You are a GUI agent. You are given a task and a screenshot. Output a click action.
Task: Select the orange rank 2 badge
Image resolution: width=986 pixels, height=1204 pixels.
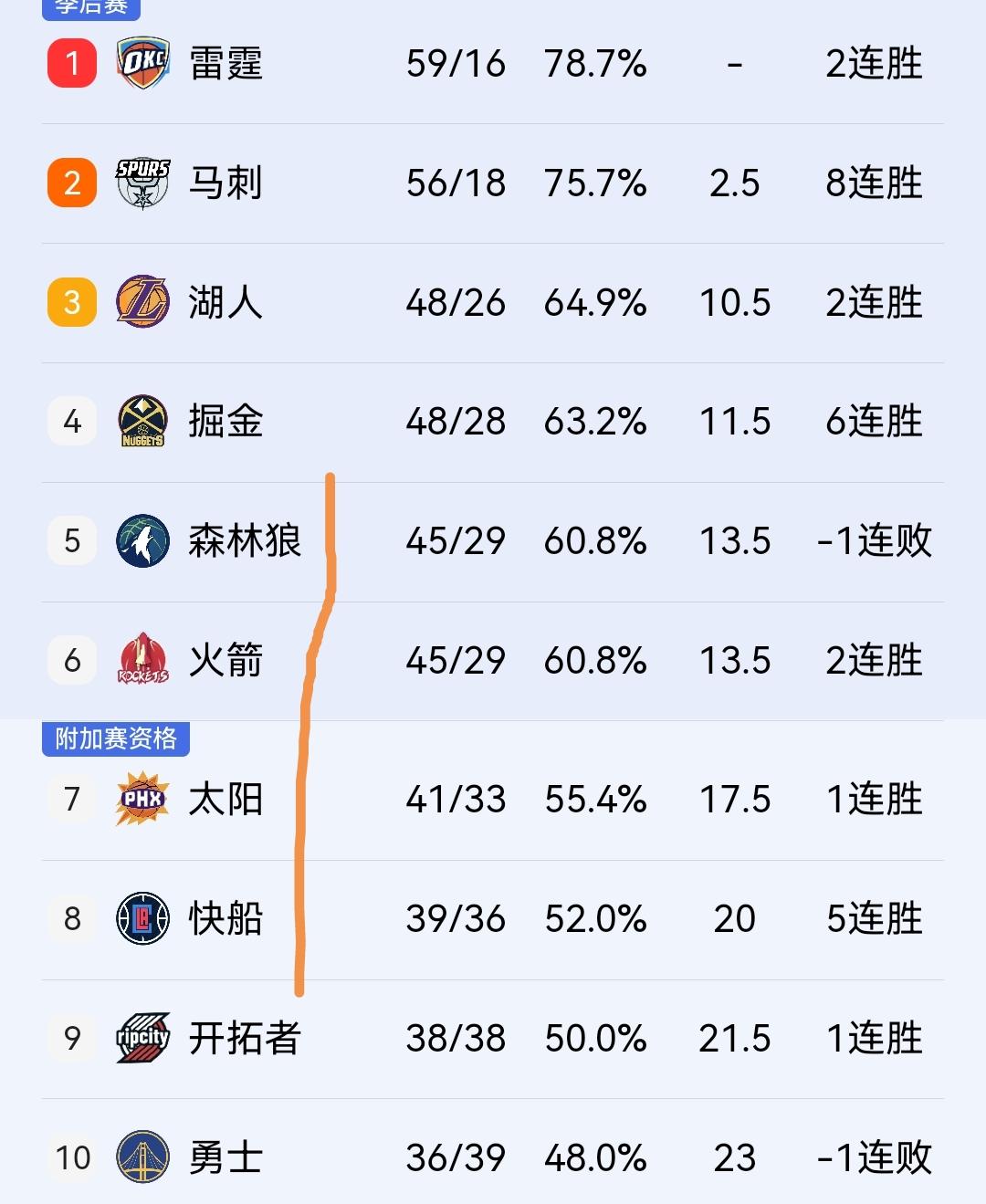pos(70,183)
